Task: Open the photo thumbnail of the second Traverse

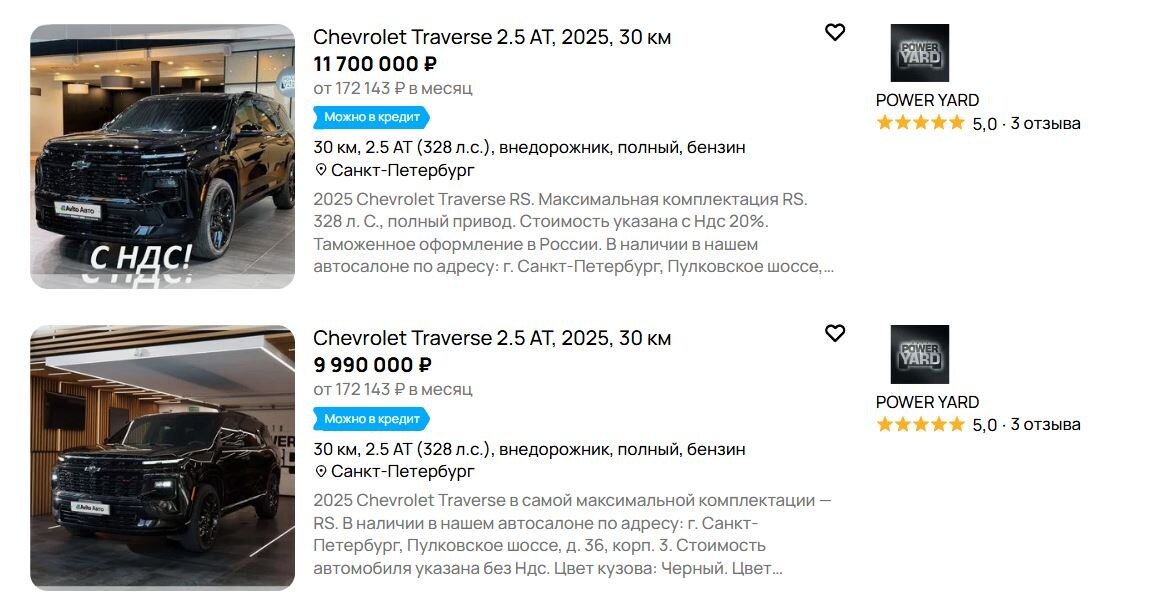Action: point(160,460)
